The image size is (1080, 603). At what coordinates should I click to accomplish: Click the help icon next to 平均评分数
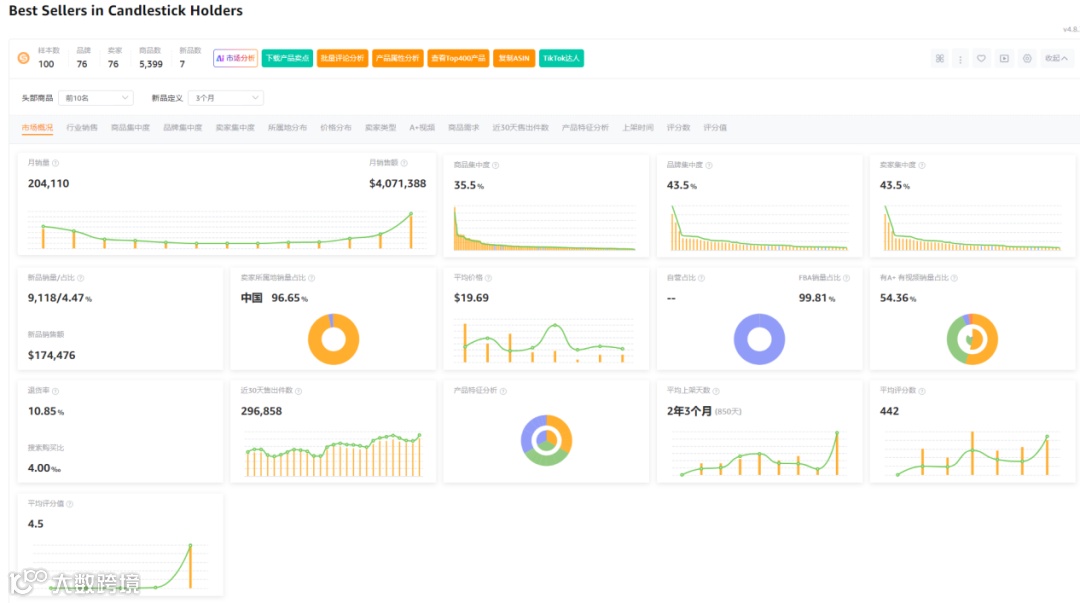922,391
